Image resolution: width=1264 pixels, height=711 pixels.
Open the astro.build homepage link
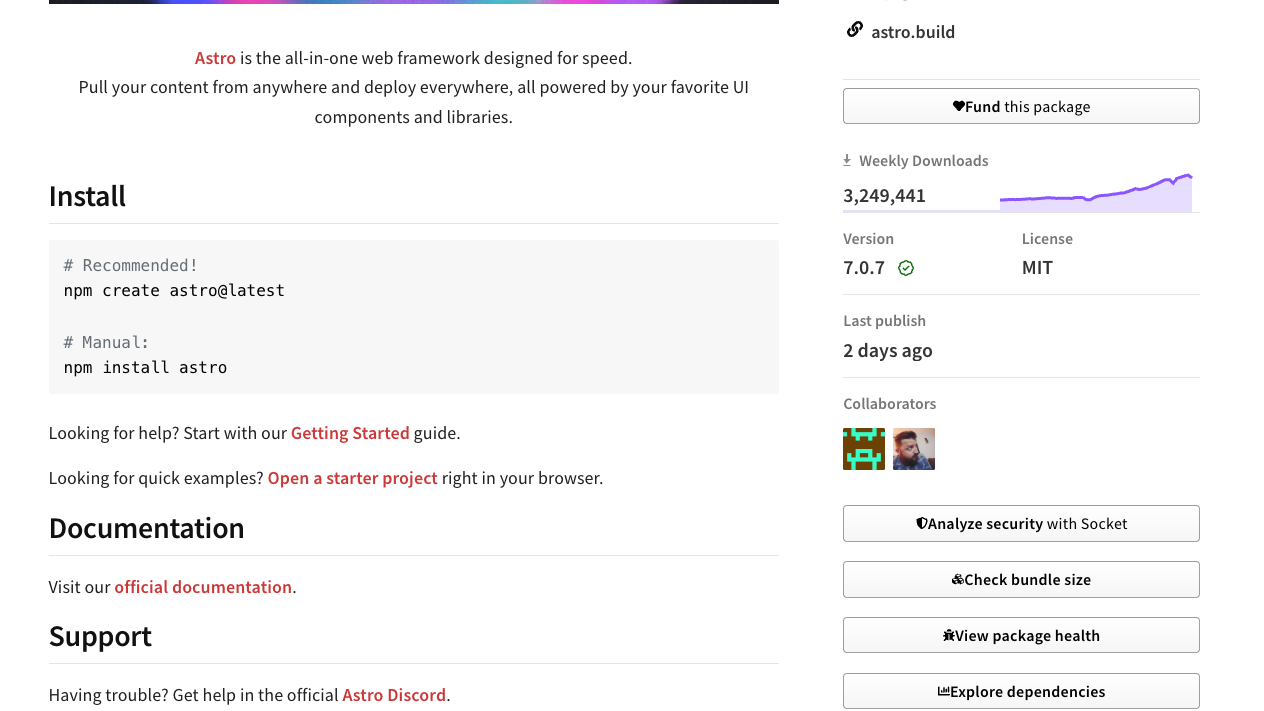913,32
